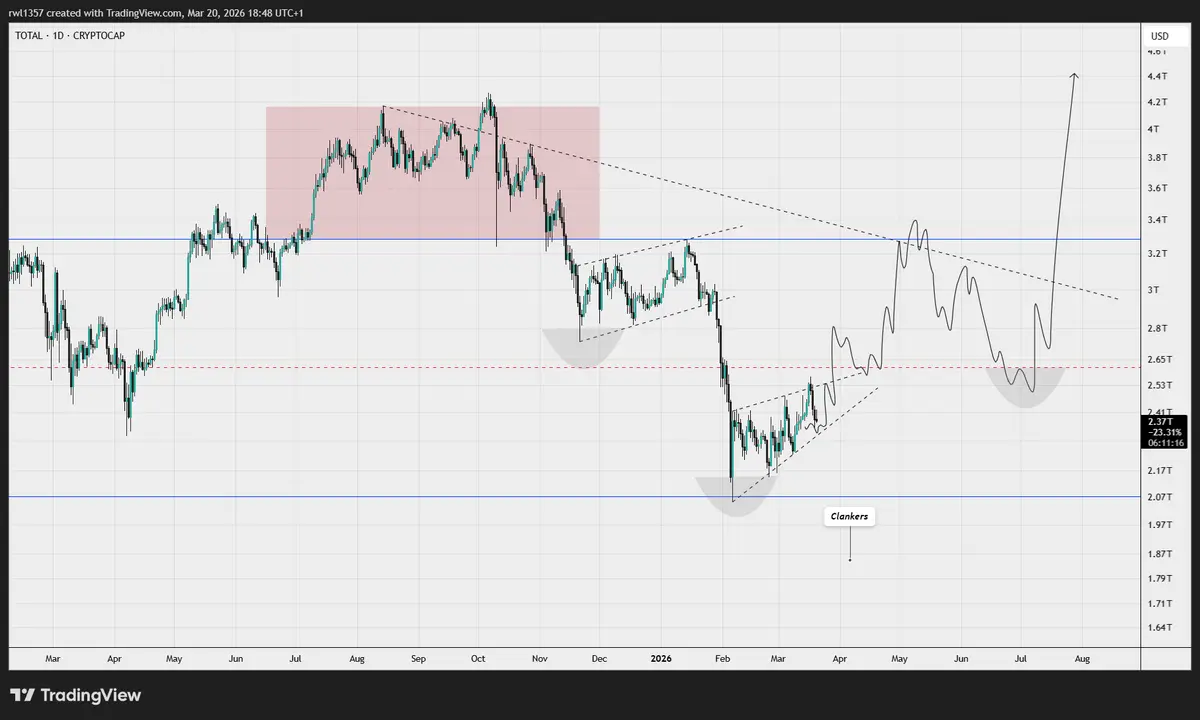
Task: Click the 3.2T price axis label
Action: [1159, 254]
